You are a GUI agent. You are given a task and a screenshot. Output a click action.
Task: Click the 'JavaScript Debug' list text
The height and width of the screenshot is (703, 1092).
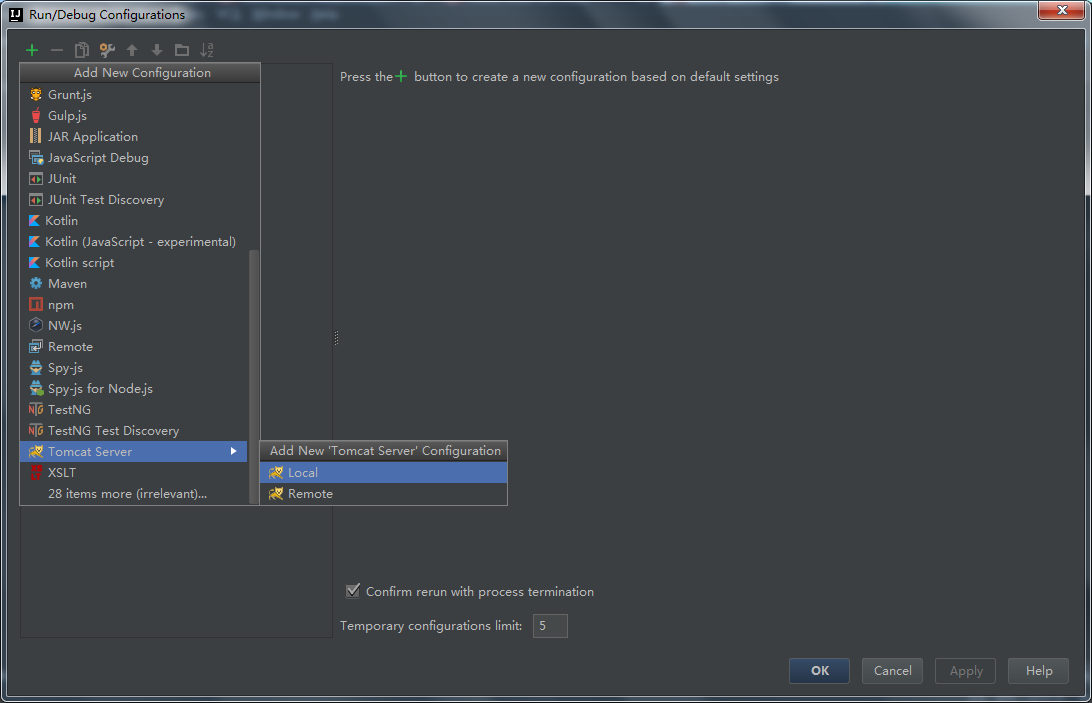(98, 158)
